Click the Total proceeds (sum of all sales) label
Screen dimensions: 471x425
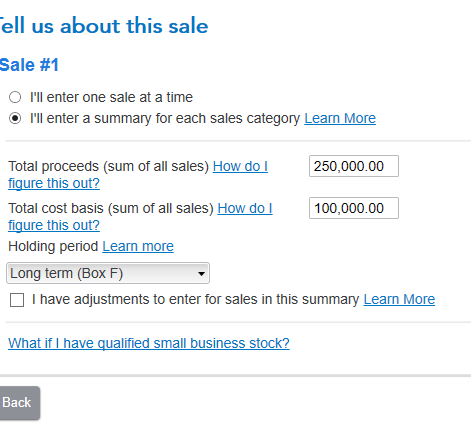(x=109, y=166)
